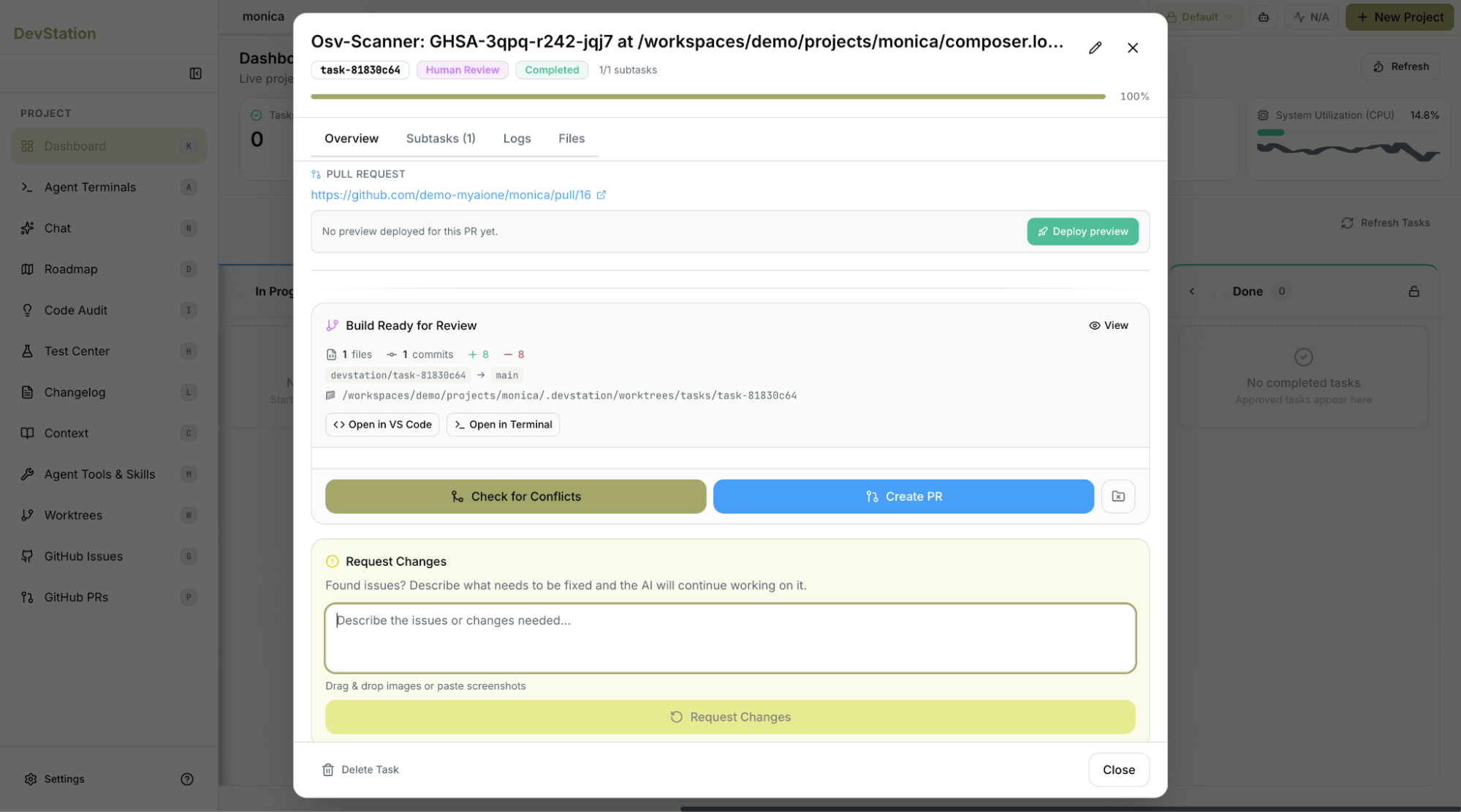Open Agent Tools & Skills in the sidebar
Image resolution: width=1461 pixels, height=812 pixels.
[108, 474]
